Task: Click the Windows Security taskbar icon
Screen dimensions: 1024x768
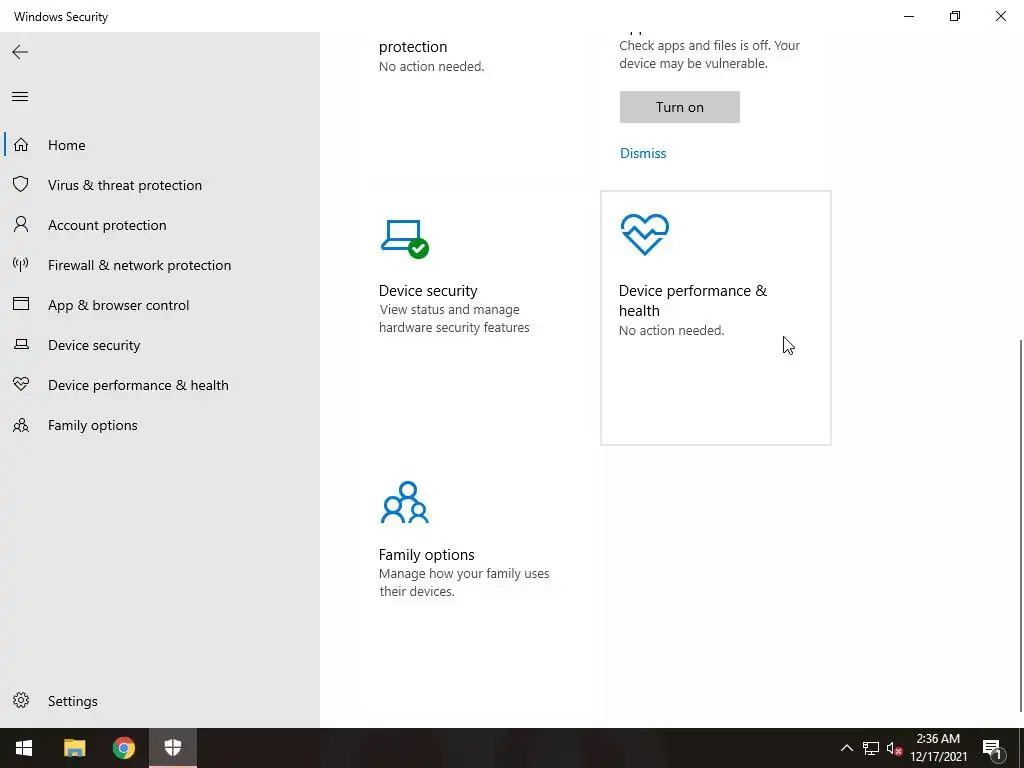Action: (x=172, y=748)
